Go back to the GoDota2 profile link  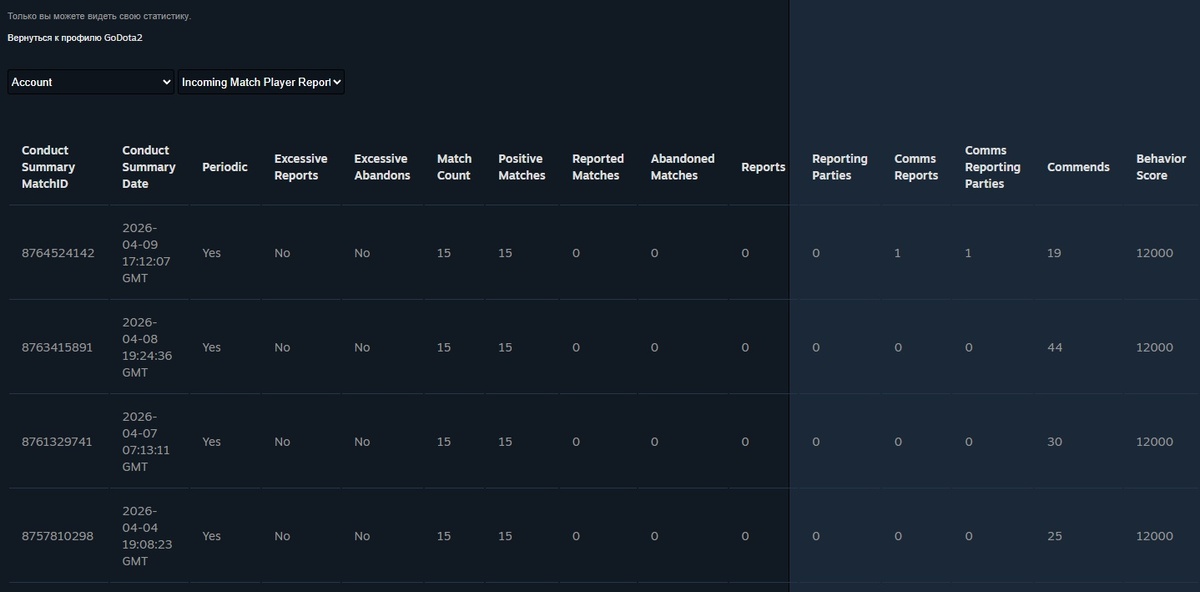75,38
